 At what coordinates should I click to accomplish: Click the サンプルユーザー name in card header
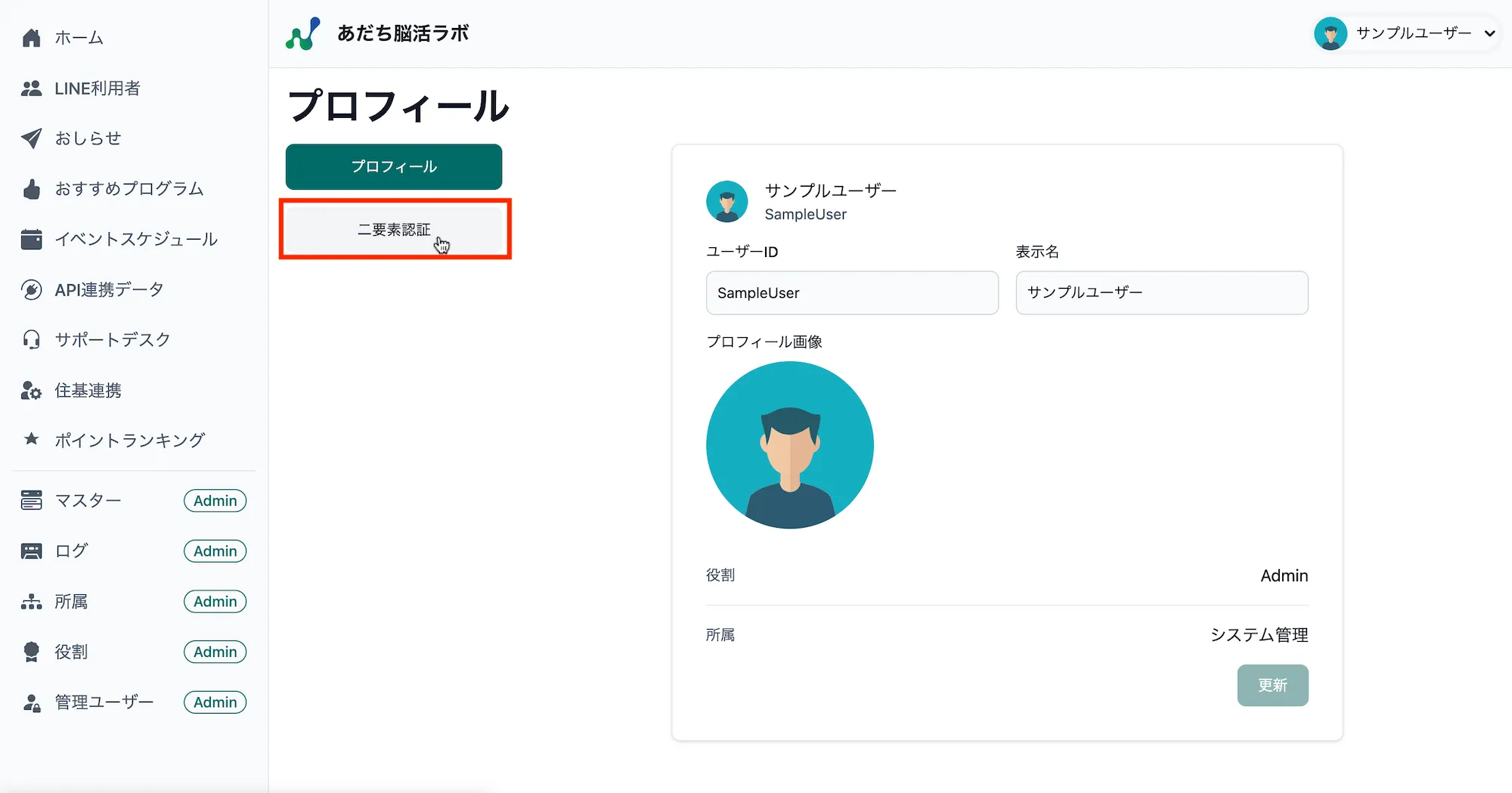pos(830,190)
